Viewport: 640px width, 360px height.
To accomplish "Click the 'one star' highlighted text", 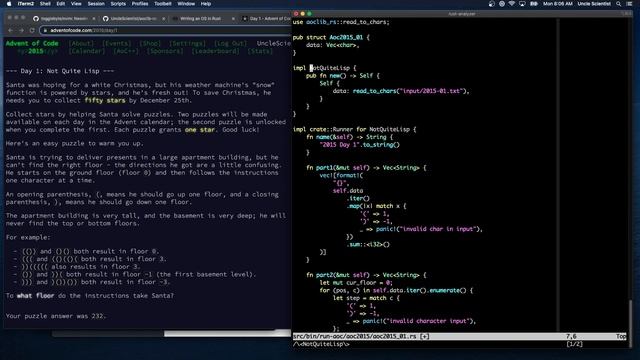I will pyautogui.click(x=200, y=130).
